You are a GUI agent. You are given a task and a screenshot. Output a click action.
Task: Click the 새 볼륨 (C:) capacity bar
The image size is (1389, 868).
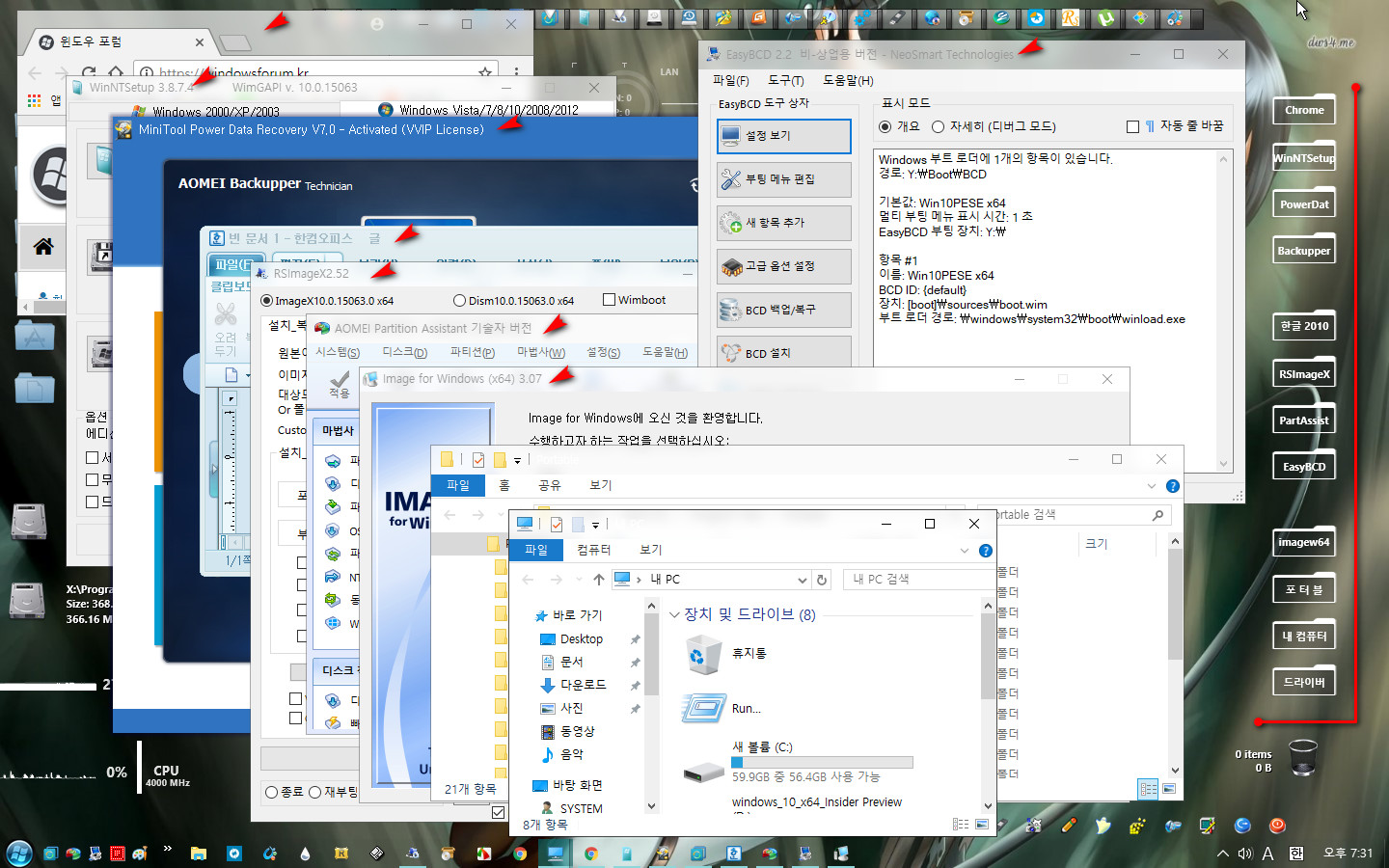pos(822,762)
